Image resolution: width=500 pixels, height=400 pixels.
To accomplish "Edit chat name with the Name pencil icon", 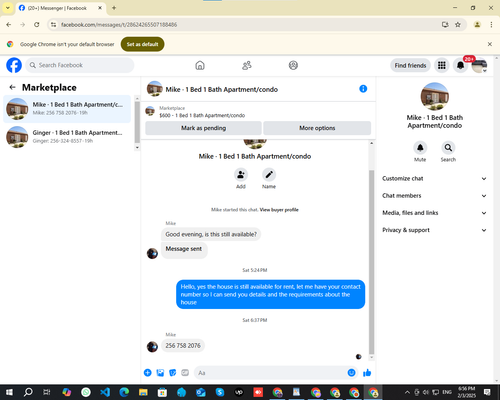I will [269, 175].
